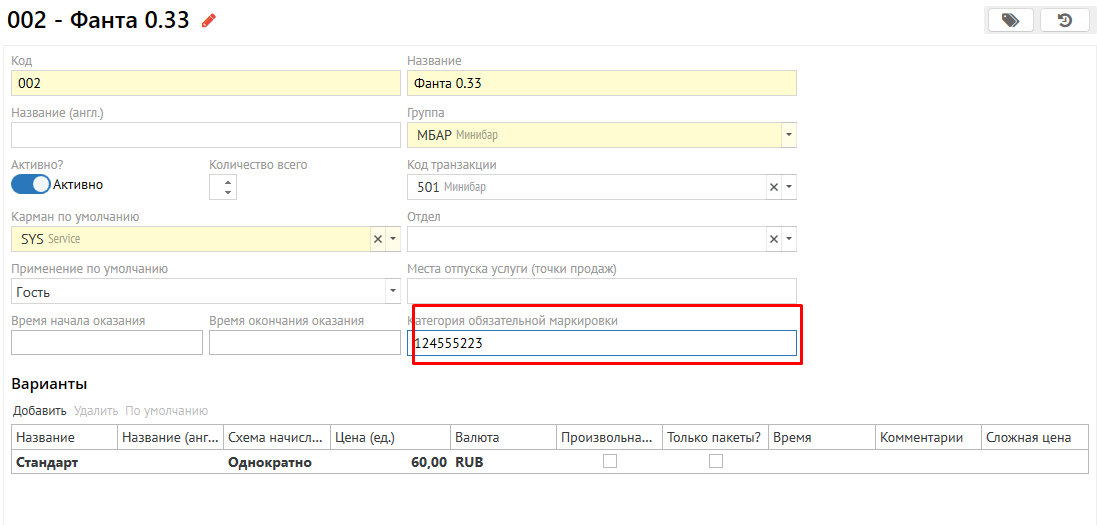Focus the Код input field
Screen dimensions: 1097x525
pos(206,83)
